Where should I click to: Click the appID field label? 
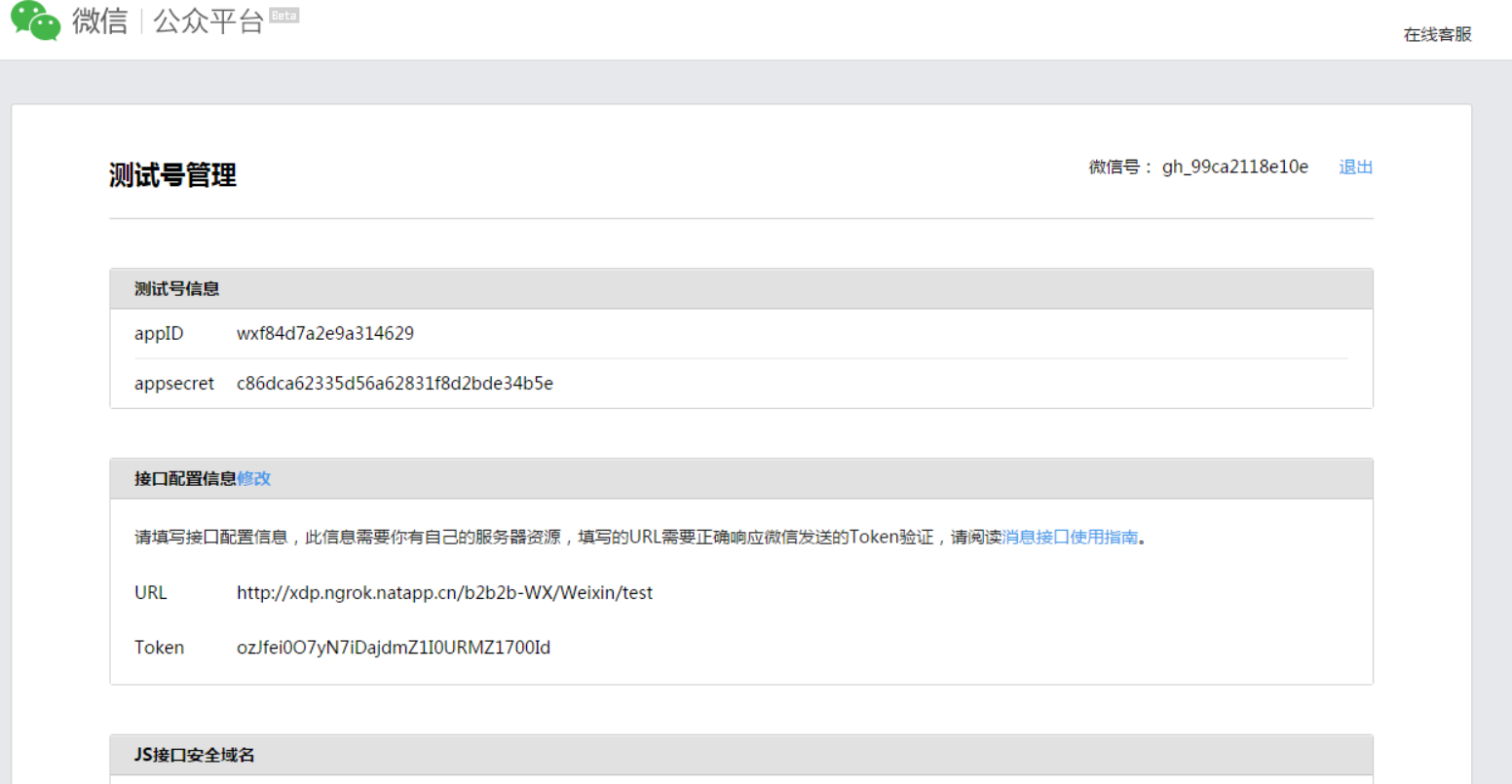click(x=159, y=333)
